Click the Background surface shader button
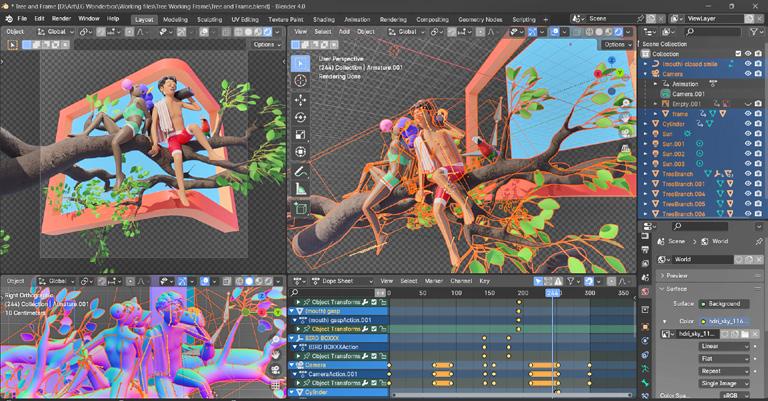Viewport: 768px width, 401px height. (724, 304)
